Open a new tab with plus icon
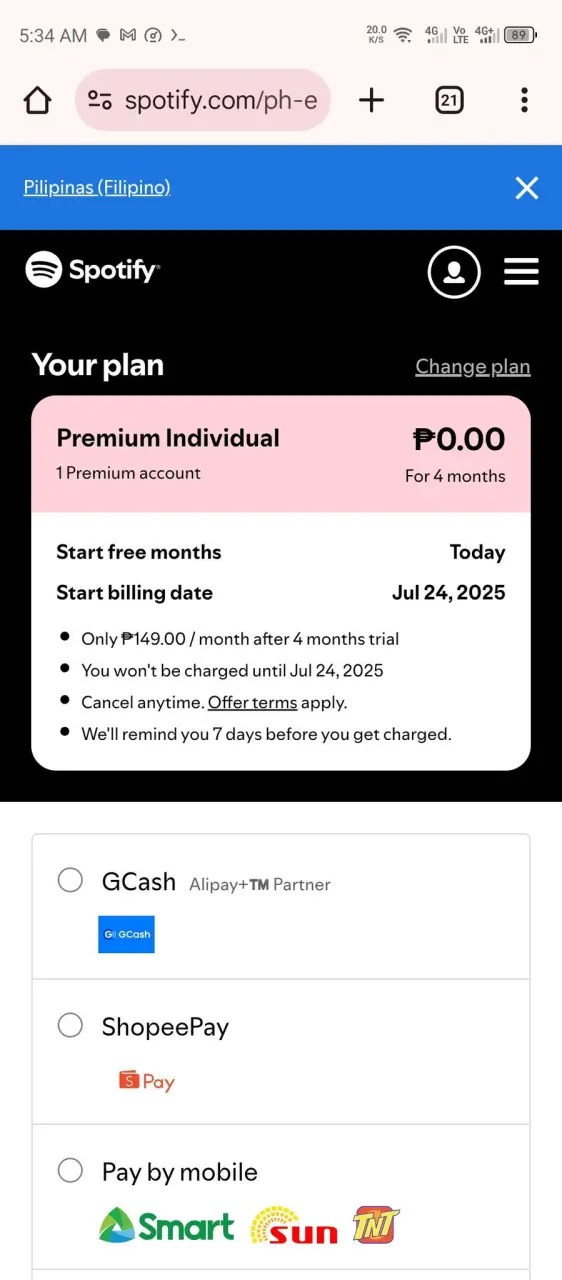562x1280 pixels. pyautogui.click(x=371, y=100)
